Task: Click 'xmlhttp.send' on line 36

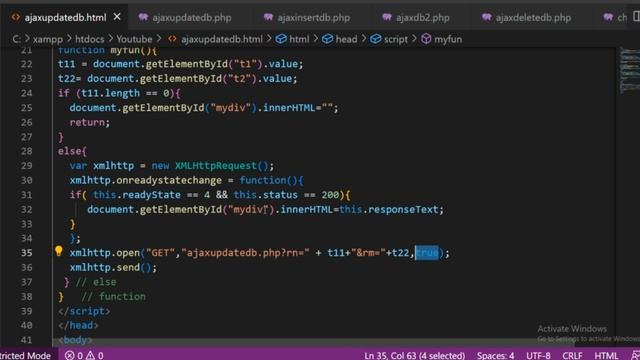Action: click(x=104, y=267)
